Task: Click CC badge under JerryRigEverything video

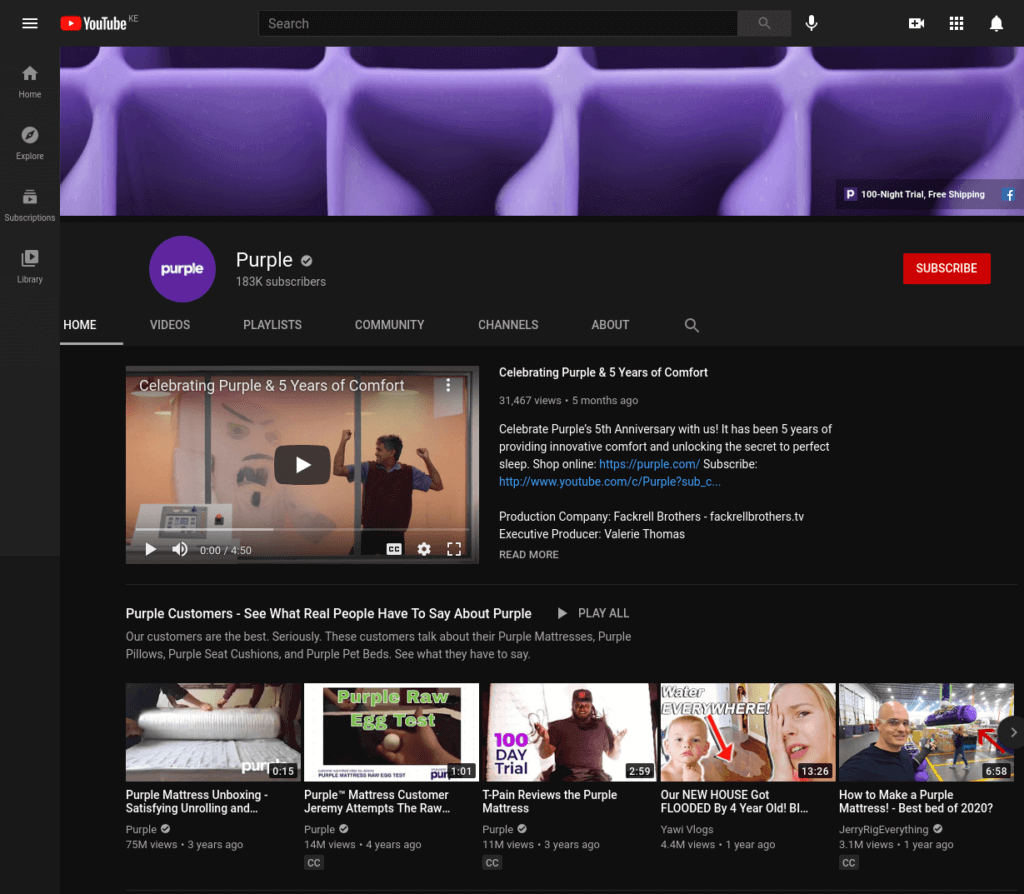Action: pos(848,863)
